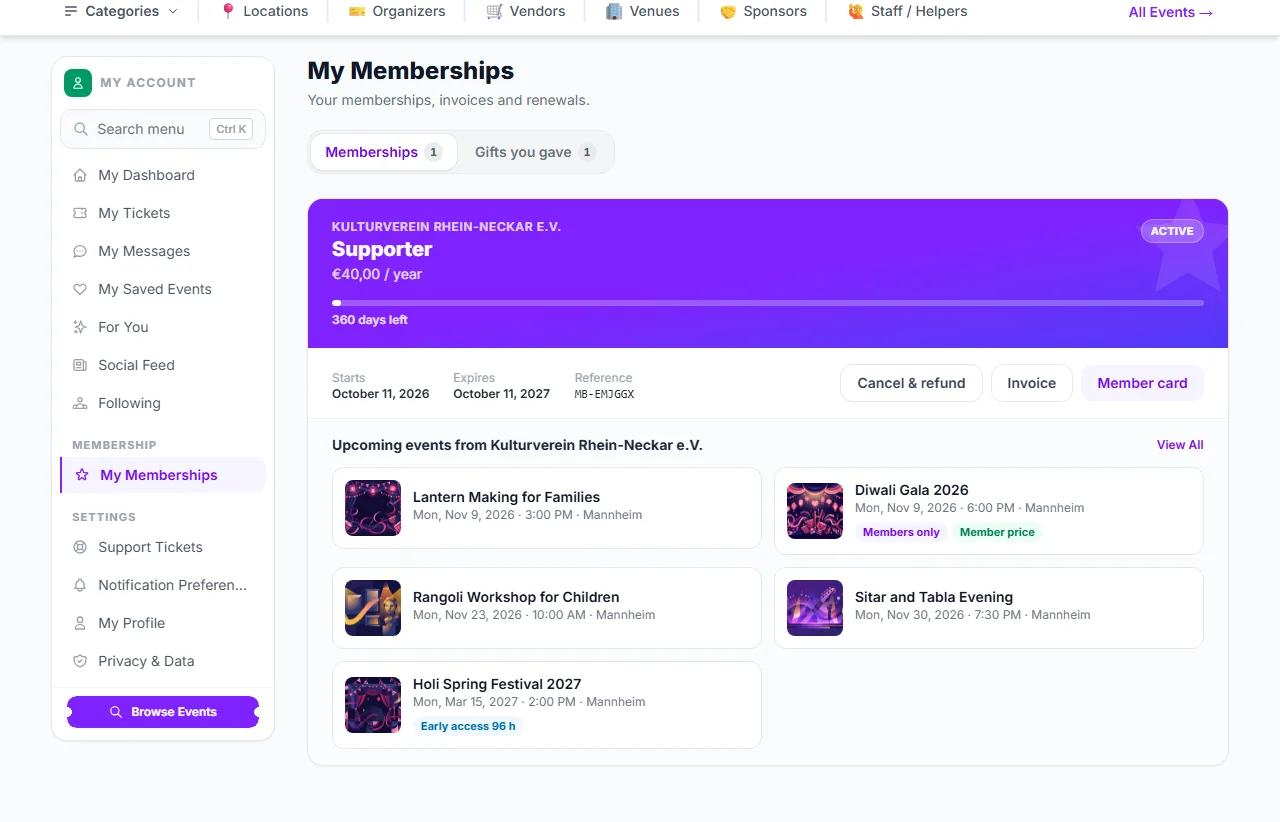The image size is (1280, 822).
Task: Open the Rangoli Workshop for Children thumbnail
Action: 373,608
